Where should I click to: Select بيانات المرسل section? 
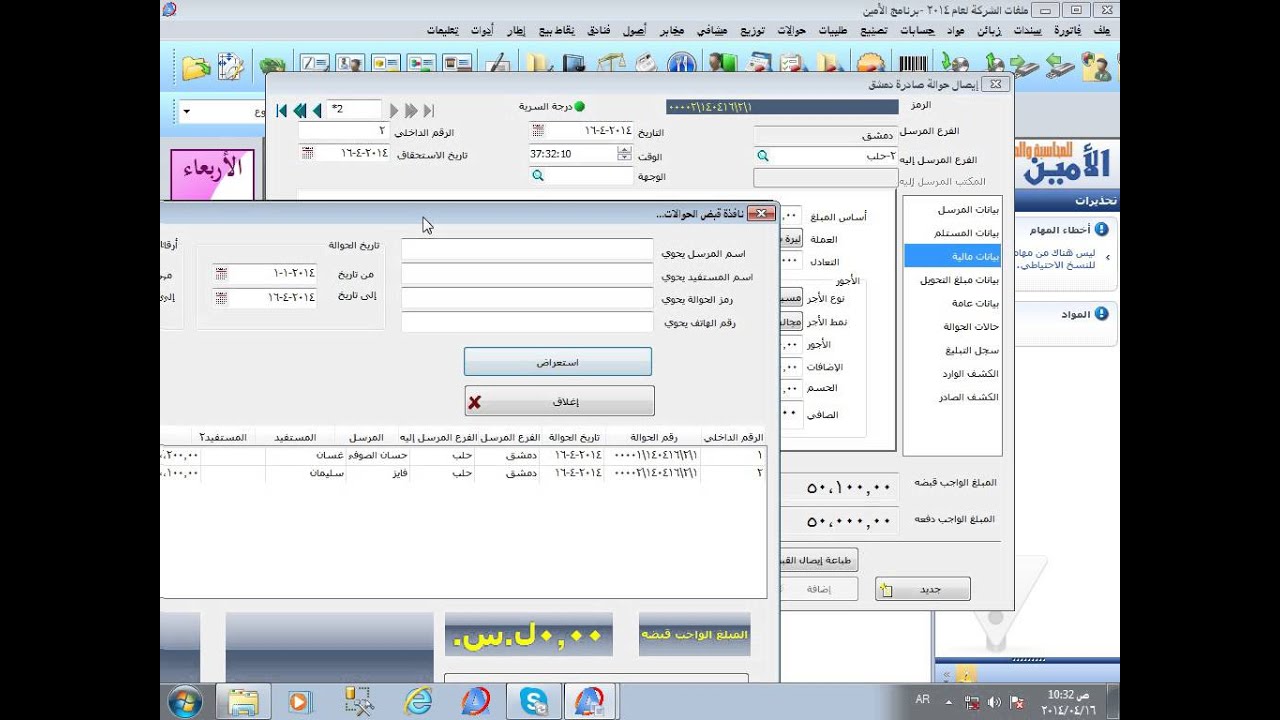[968, 210]
